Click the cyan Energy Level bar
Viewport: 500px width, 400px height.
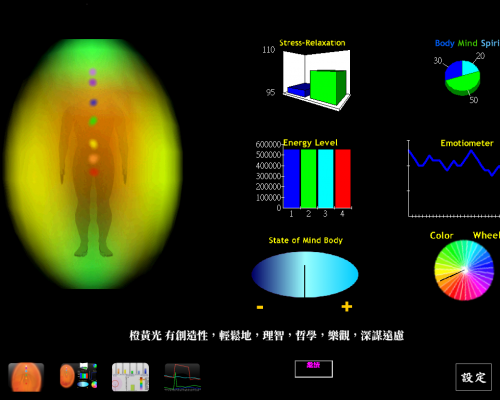point(326,179)
